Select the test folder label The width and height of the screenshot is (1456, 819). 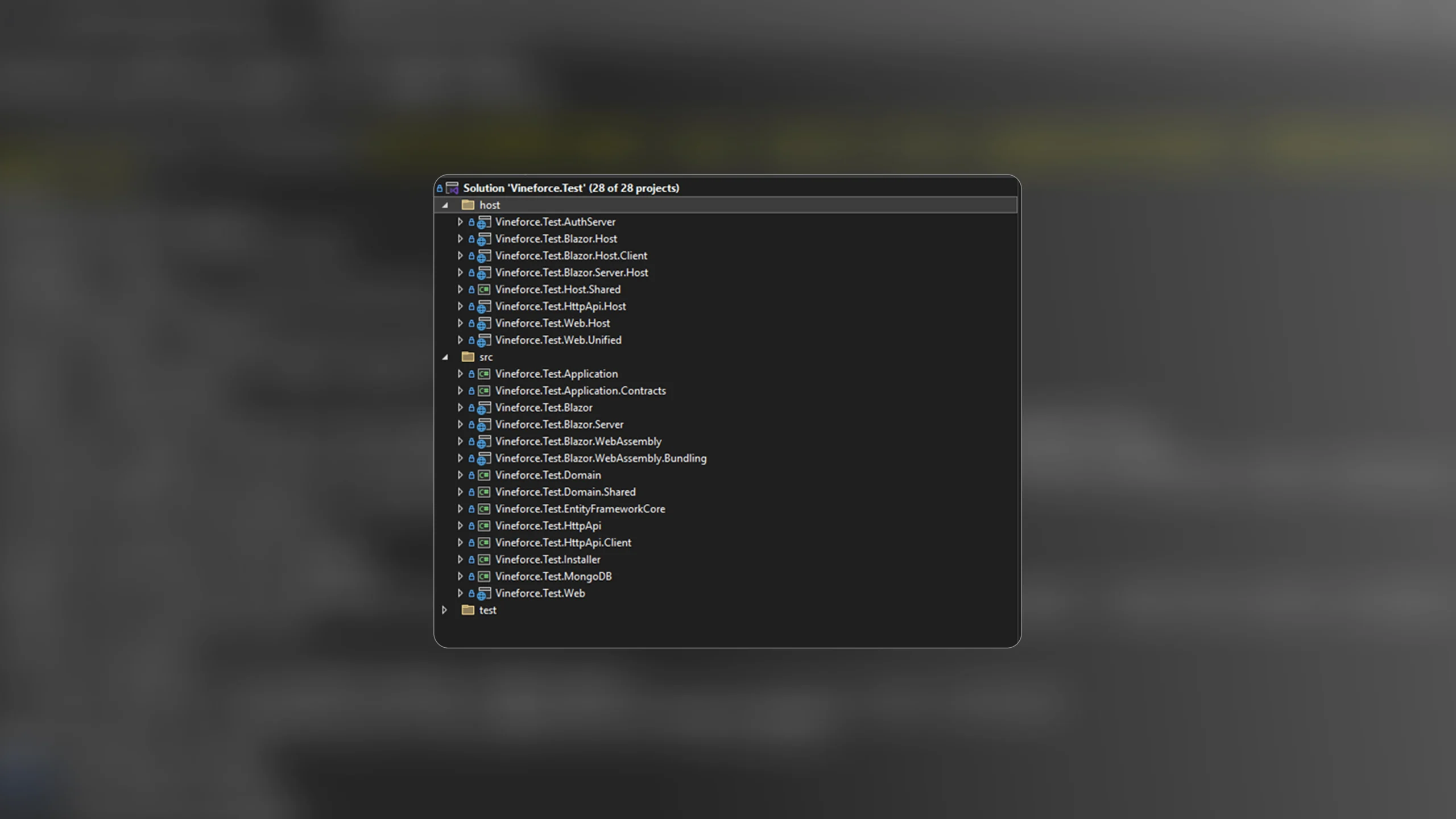tap(487, 610)
